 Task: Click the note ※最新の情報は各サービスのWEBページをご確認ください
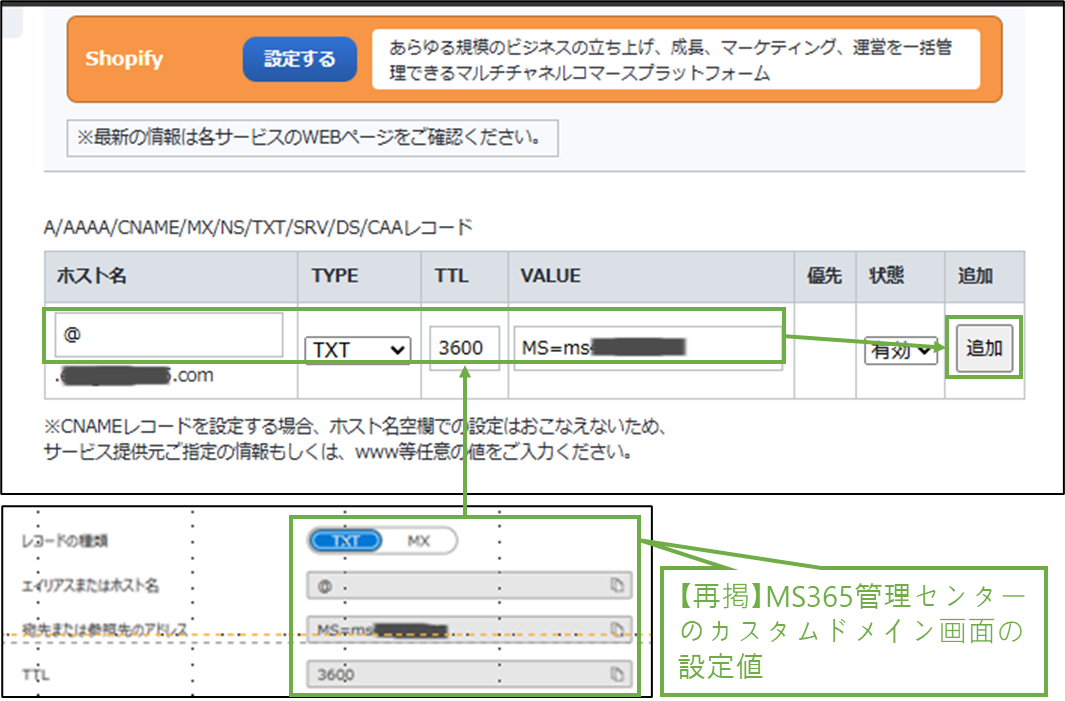click(312, 138)
